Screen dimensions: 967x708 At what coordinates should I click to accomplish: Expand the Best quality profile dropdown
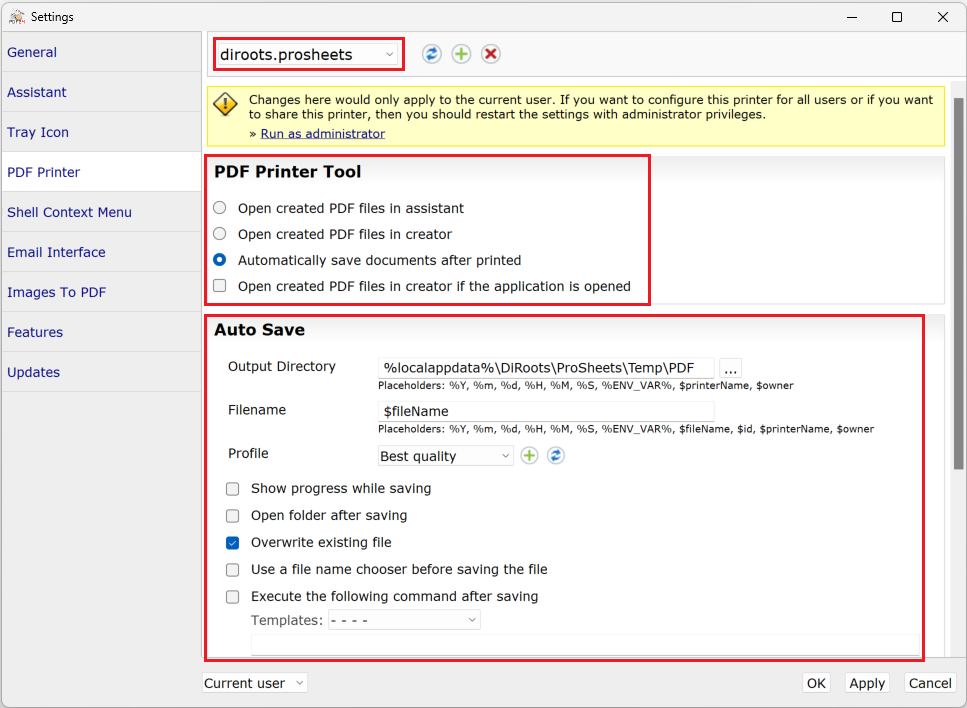pyautogui.click(x=446, y=456)
